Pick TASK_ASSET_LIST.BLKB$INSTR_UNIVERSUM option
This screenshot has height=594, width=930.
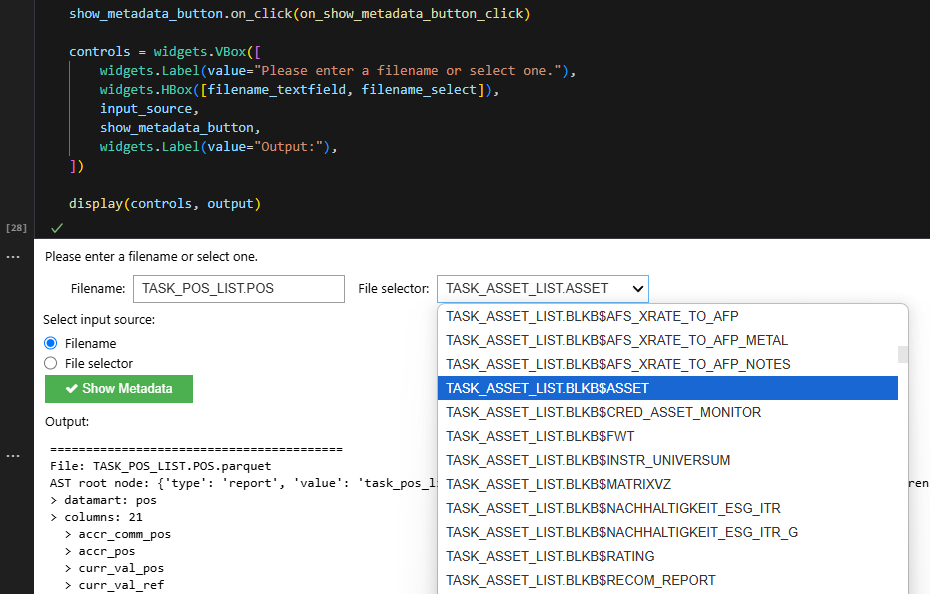668,460
